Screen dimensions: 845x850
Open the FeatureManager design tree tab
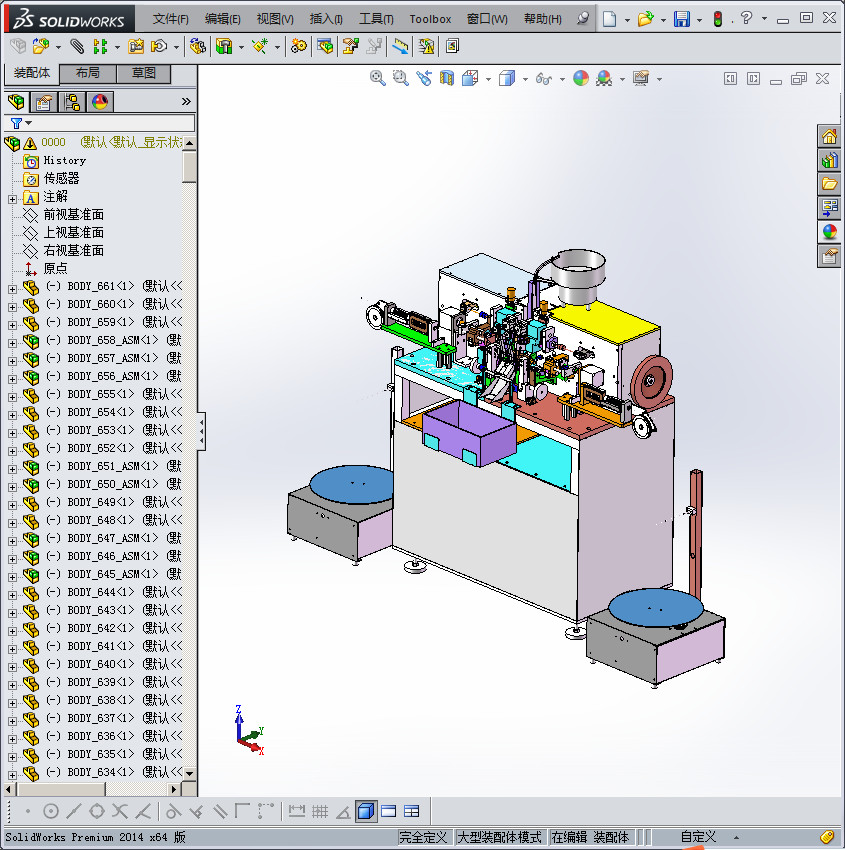point(16,102)
